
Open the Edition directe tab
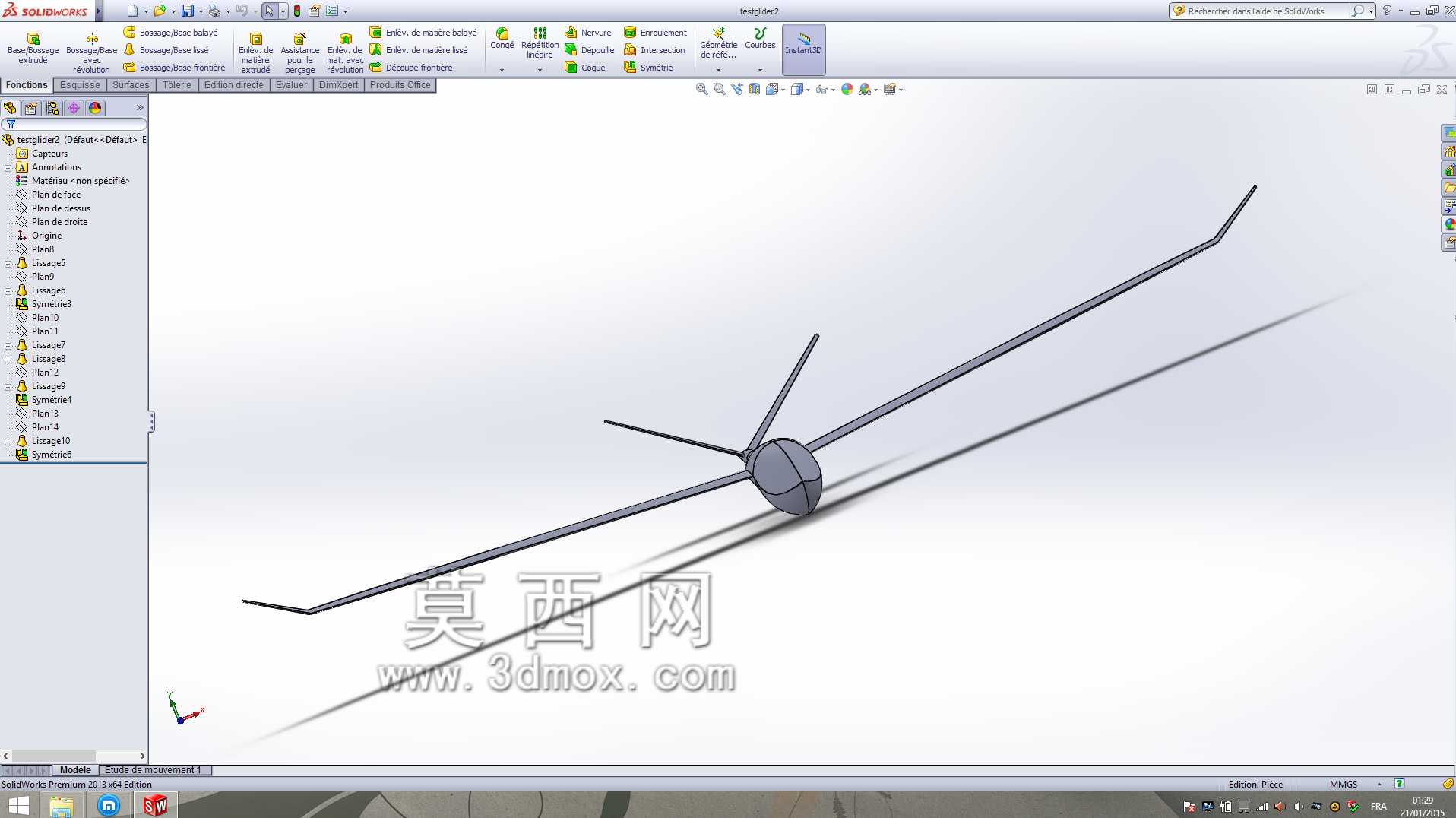pos(234,85)
